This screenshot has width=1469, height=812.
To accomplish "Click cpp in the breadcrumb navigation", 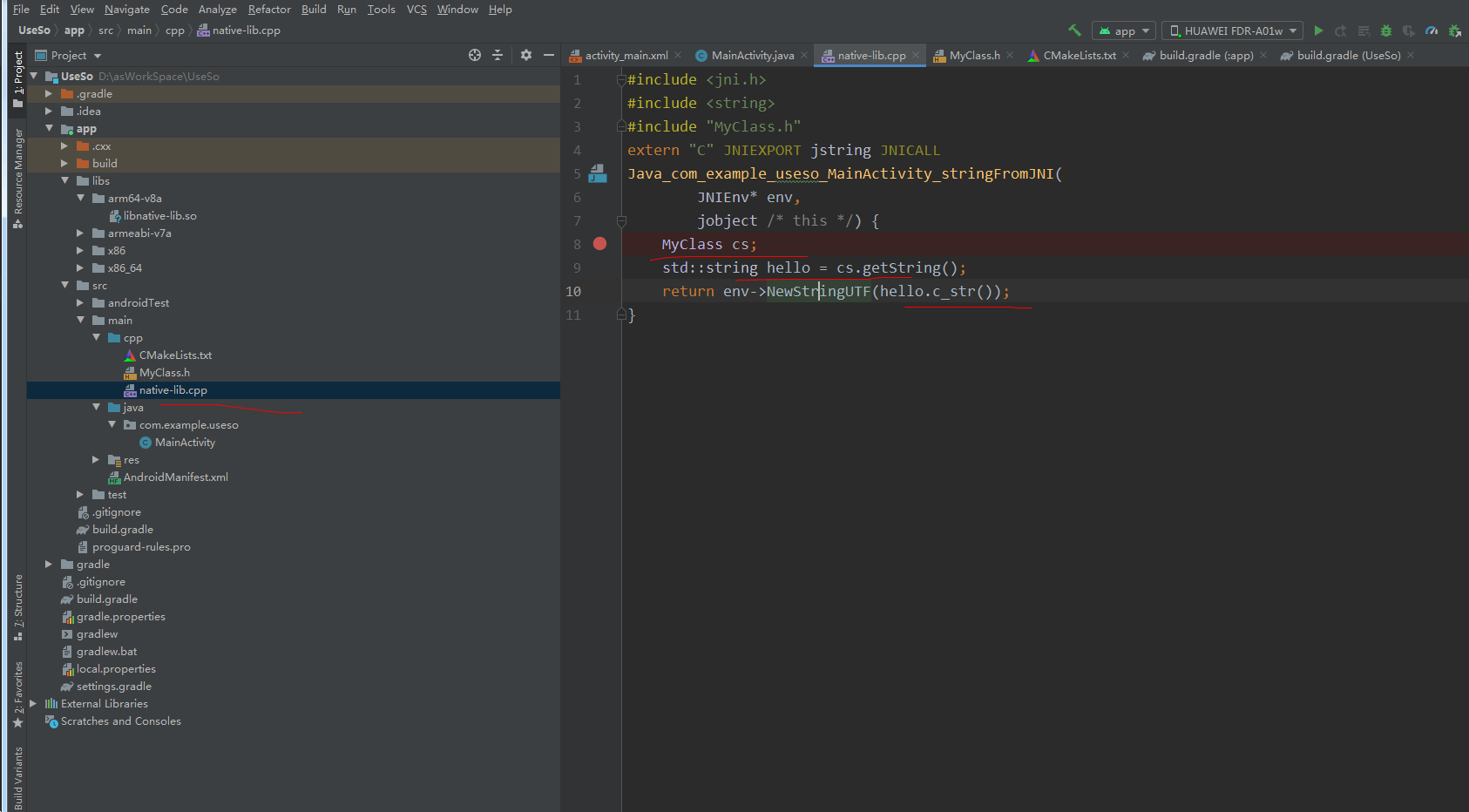I will click(x=175, y=30).
